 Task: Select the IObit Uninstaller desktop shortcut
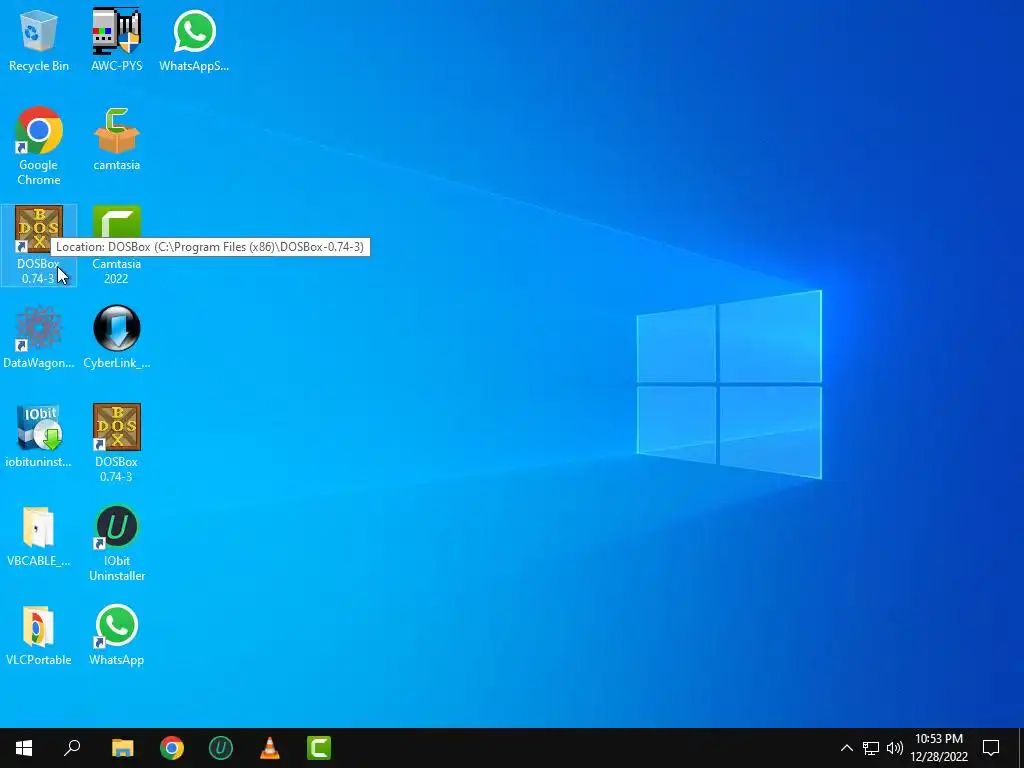tap(116, 542)
